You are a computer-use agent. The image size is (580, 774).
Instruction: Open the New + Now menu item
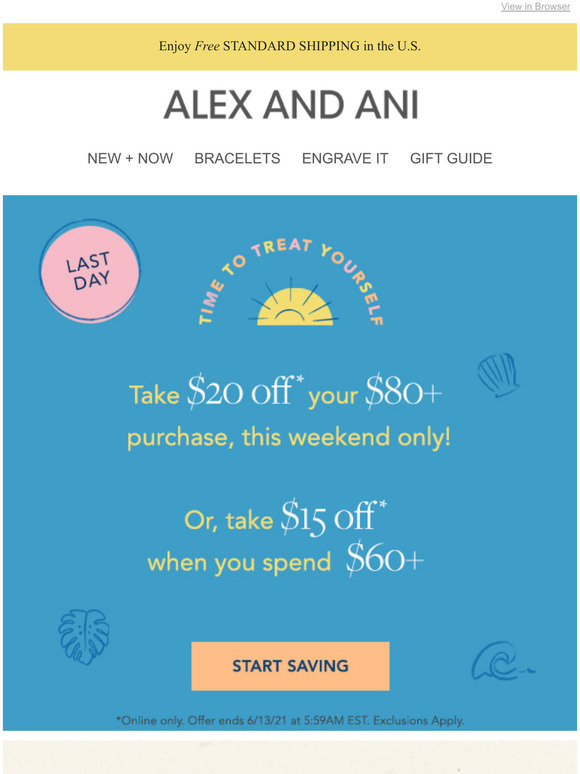[130, 158]
